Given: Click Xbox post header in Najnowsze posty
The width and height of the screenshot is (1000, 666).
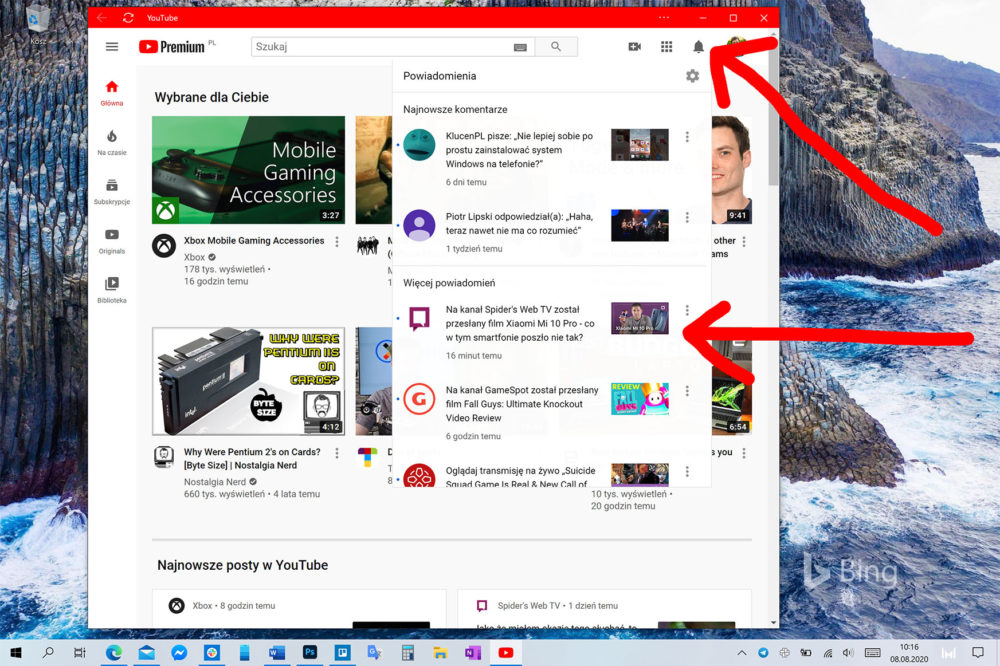Looking at the screenshot, I should click(222, 605).
